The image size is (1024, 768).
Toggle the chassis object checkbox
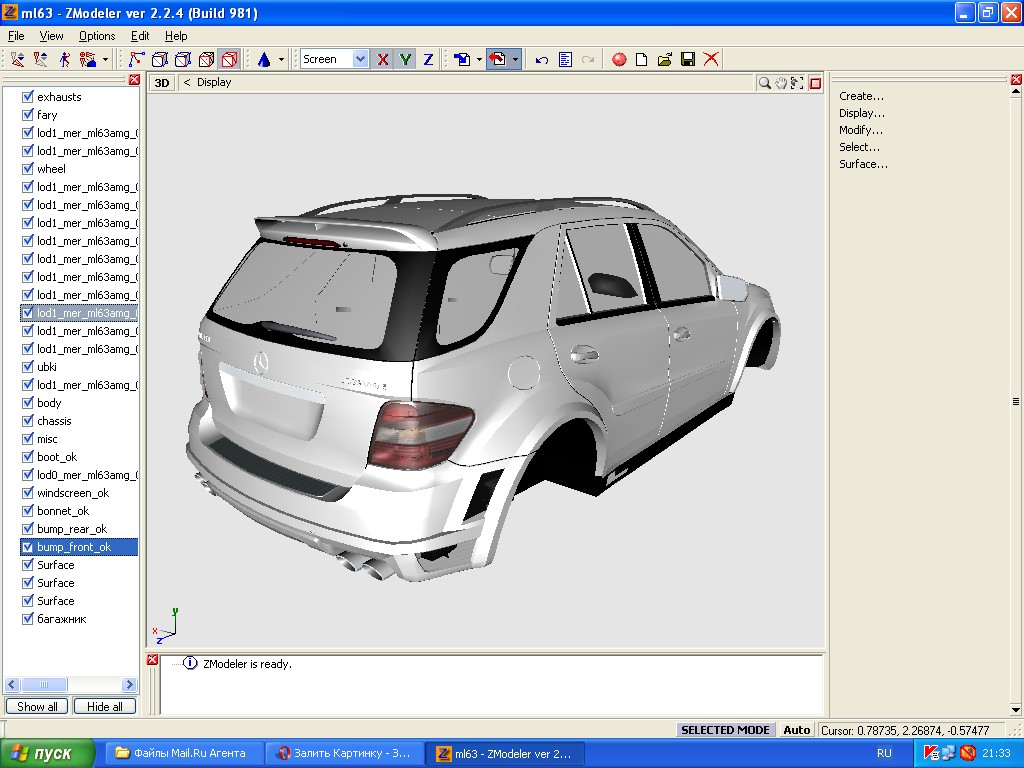coord(27,421)
